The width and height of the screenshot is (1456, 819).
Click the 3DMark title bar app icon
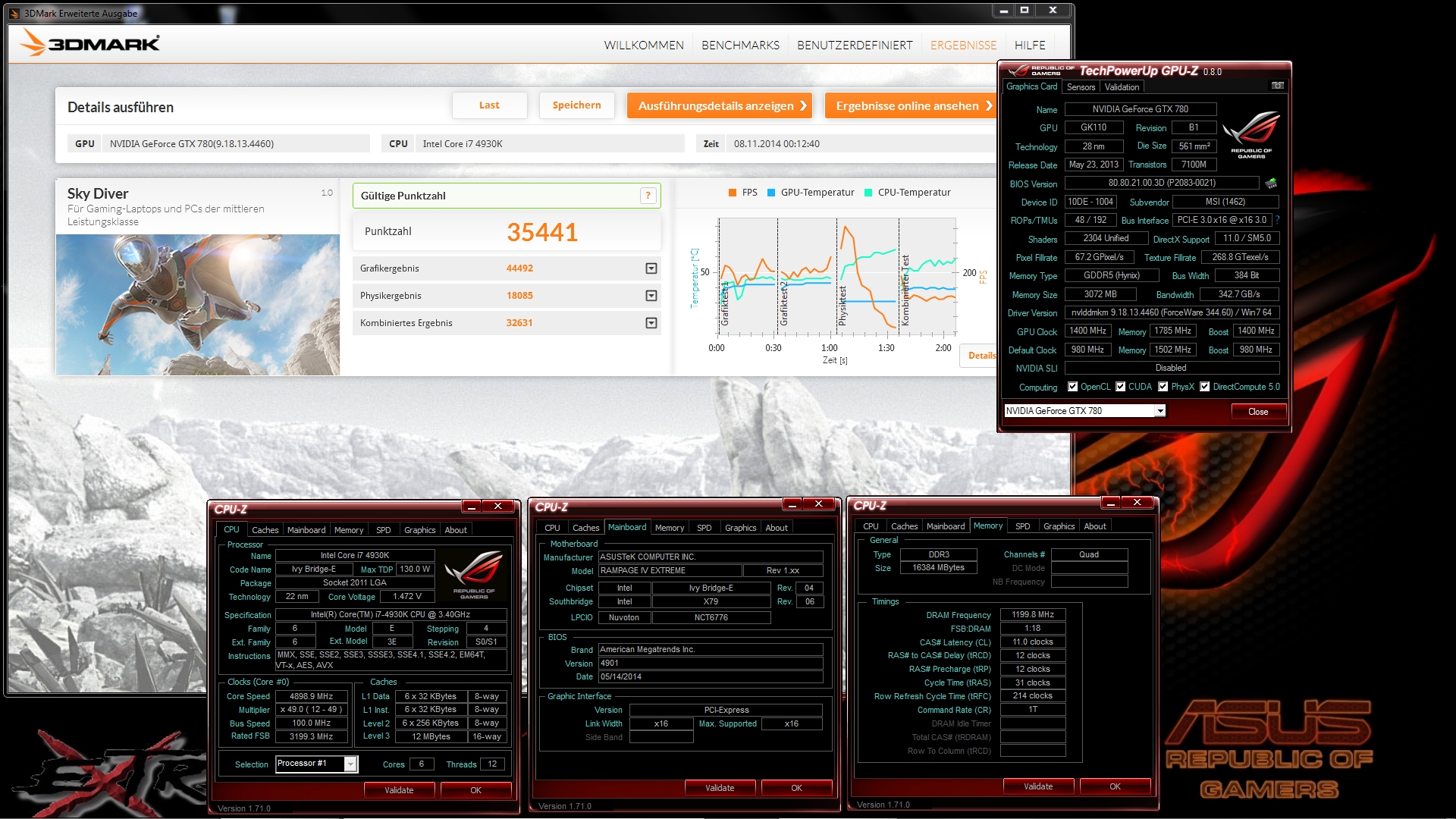pyautogui.click(x=14, y=13)
